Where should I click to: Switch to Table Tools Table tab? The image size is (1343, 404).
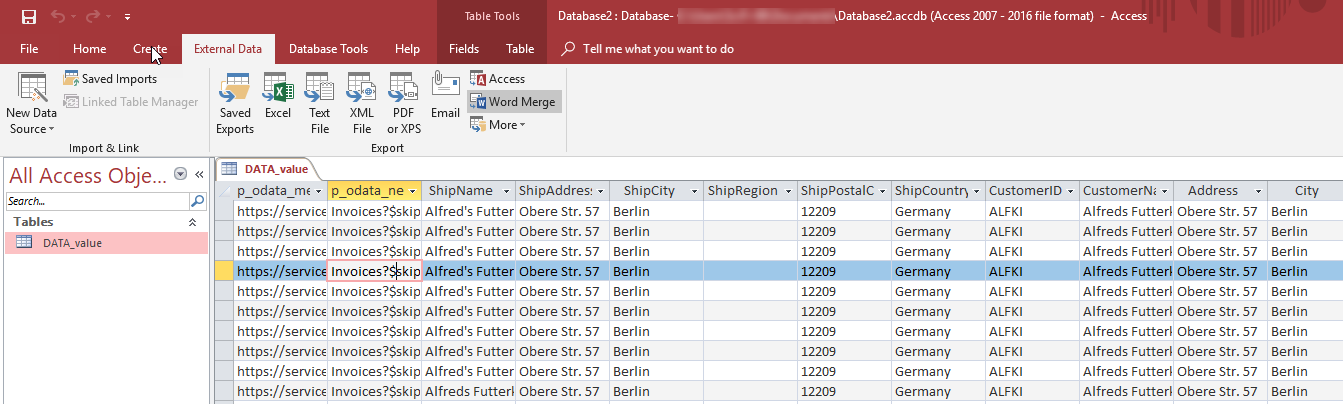[520, 49]
